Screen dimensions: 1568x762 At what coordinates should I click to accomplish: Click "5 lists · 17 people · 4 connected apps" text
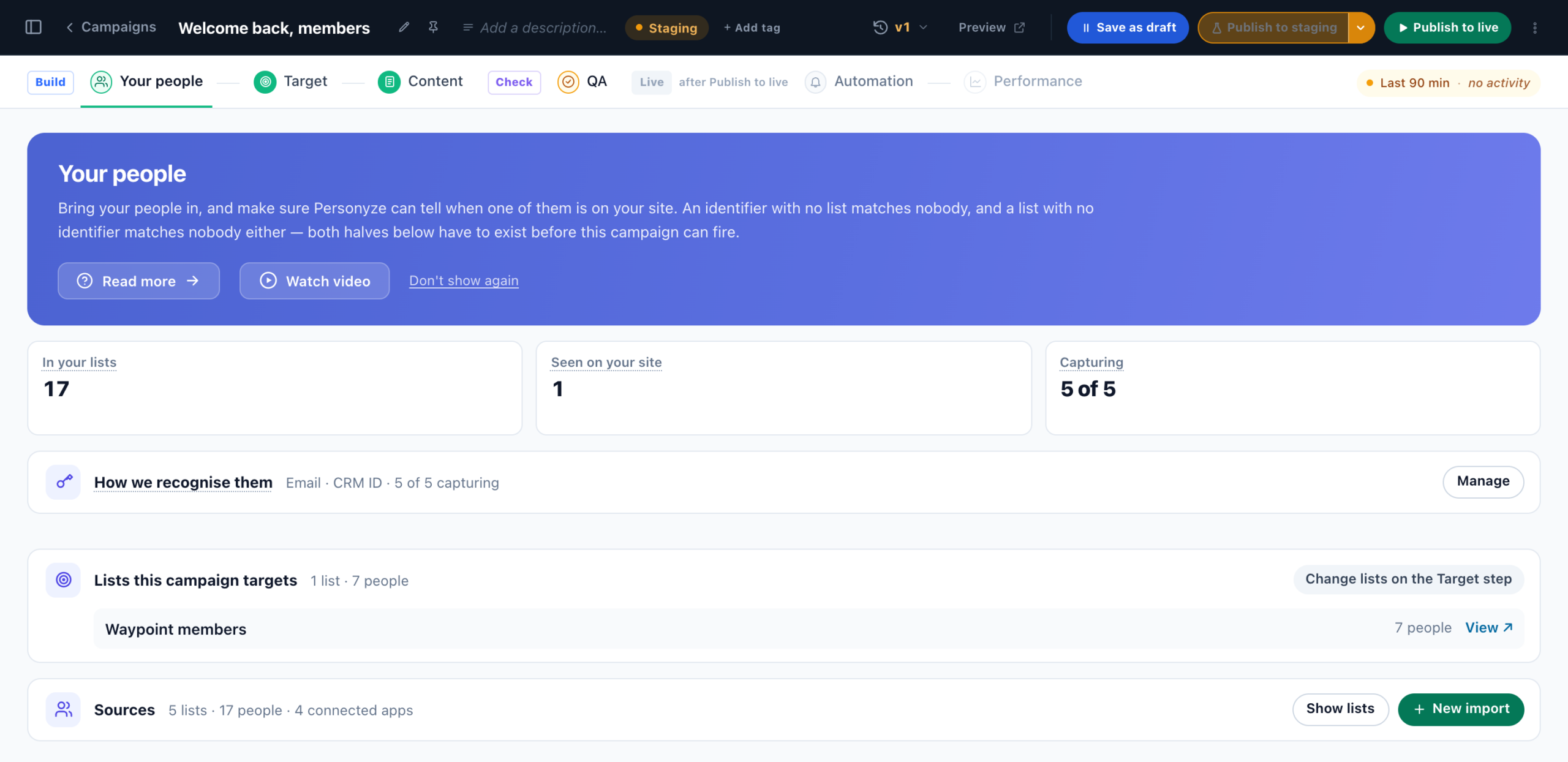291,710
